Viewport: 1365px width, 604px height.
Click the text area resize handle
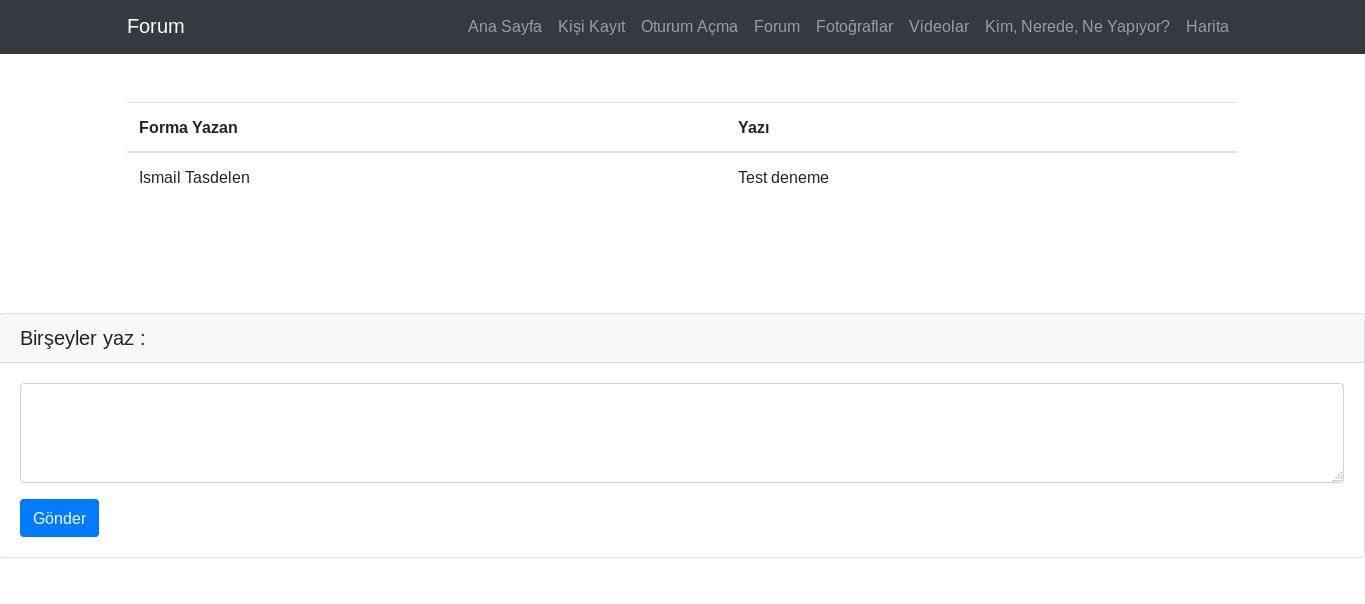[1338, 477]
